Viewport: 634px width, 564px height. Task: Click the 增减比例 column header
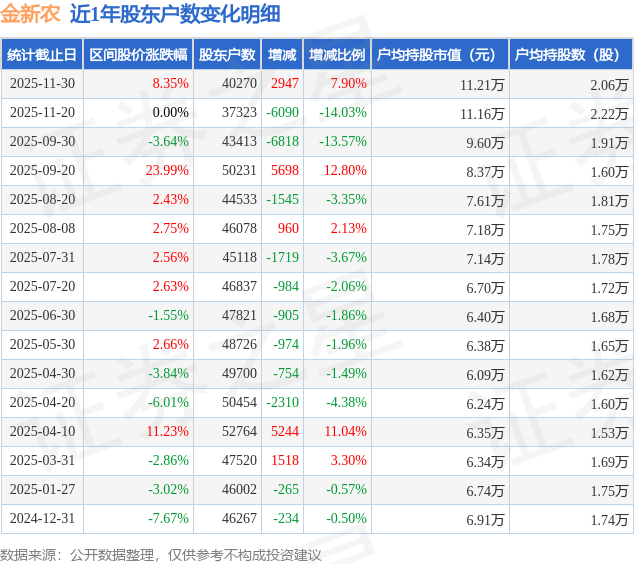click(x=337, y=55)
